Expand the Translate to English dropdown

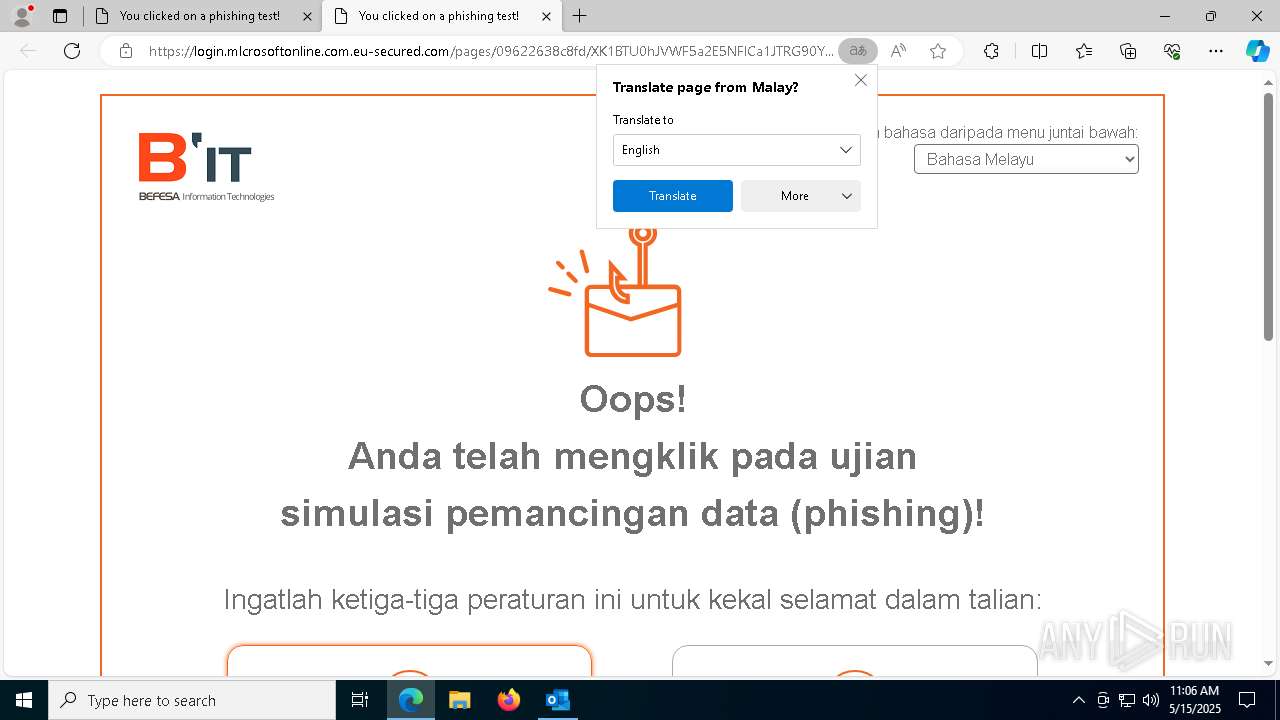pos(736,150)
